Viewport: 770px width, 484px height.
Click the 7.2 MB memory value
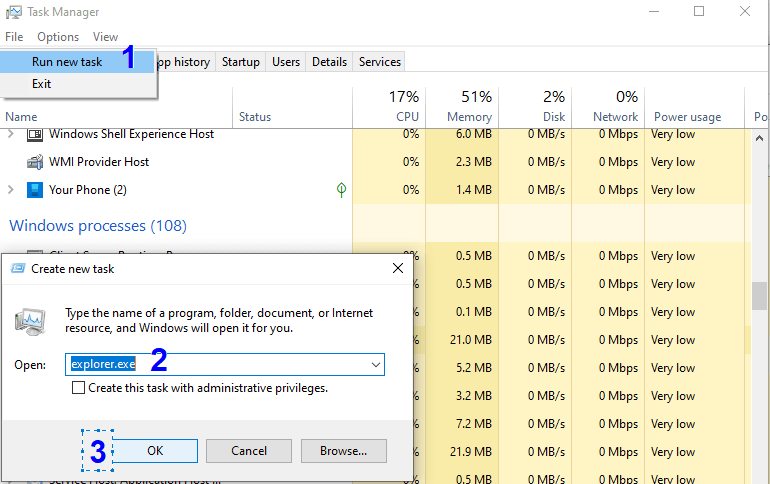[x=473, y=424]
